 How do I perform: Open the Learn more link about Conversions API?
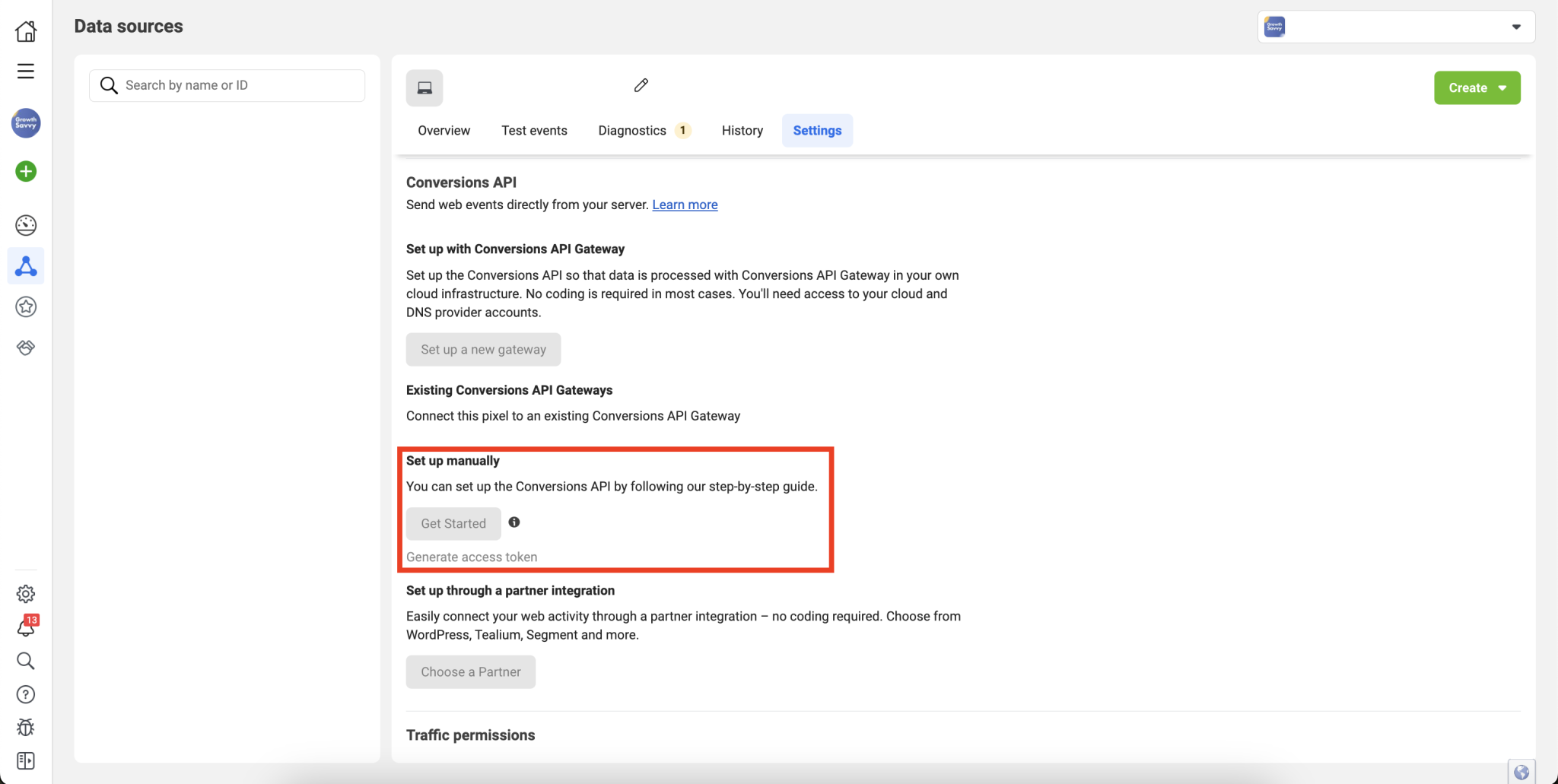click(x=684, y=205)
